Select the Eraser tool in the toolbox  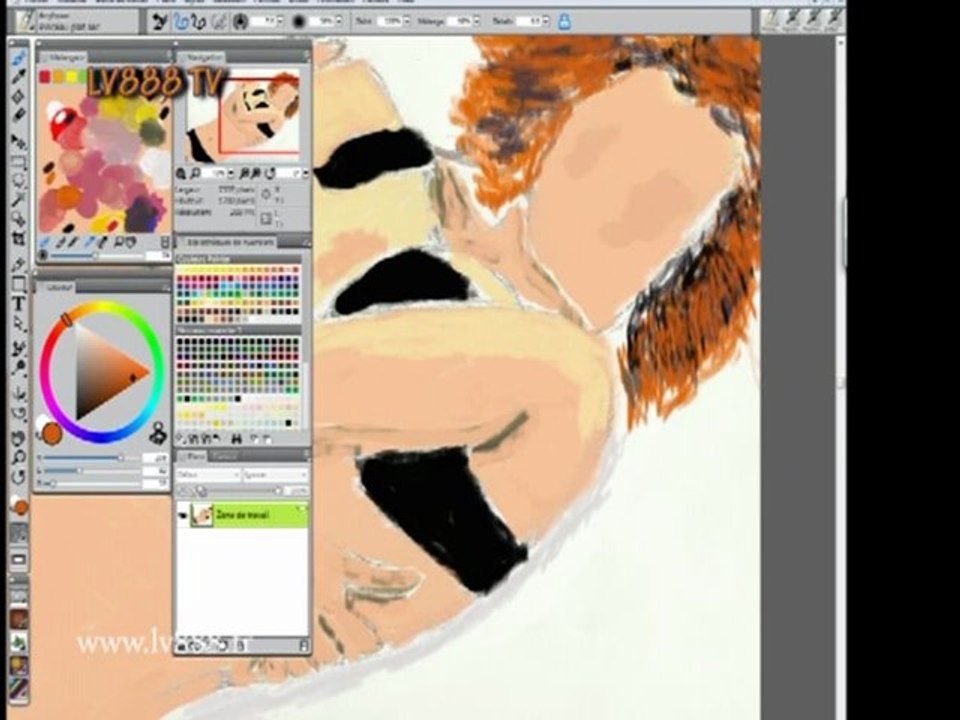click(x=19, y=115)
